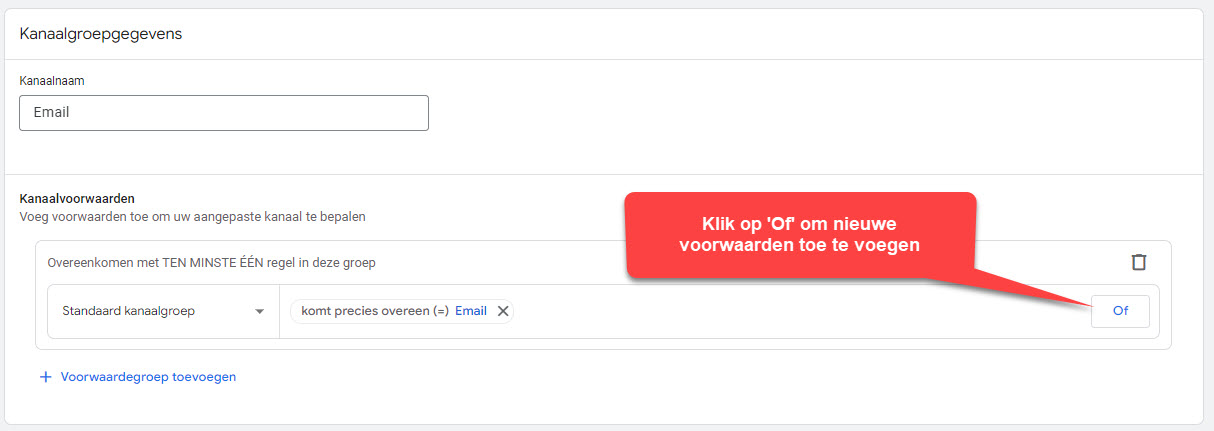This screenshot has width=1214, height=431.
Task: Delete the condition group with trash icon
Action: pyautogui.click(x=1138, y=262)
